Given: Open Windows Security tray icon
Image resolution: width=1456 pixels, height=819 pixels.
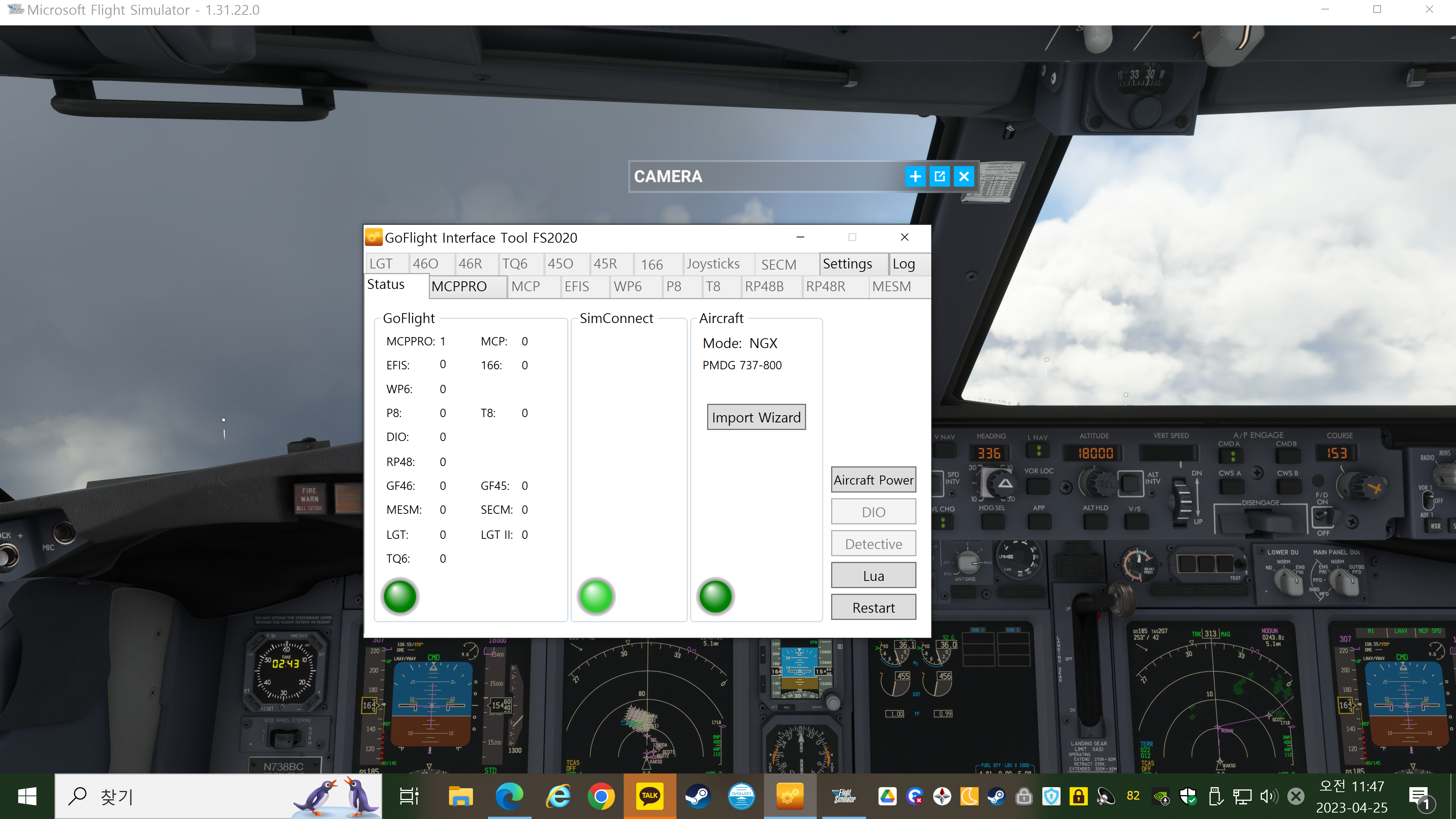Looking at the screenshot, I should click(1188, 797).
